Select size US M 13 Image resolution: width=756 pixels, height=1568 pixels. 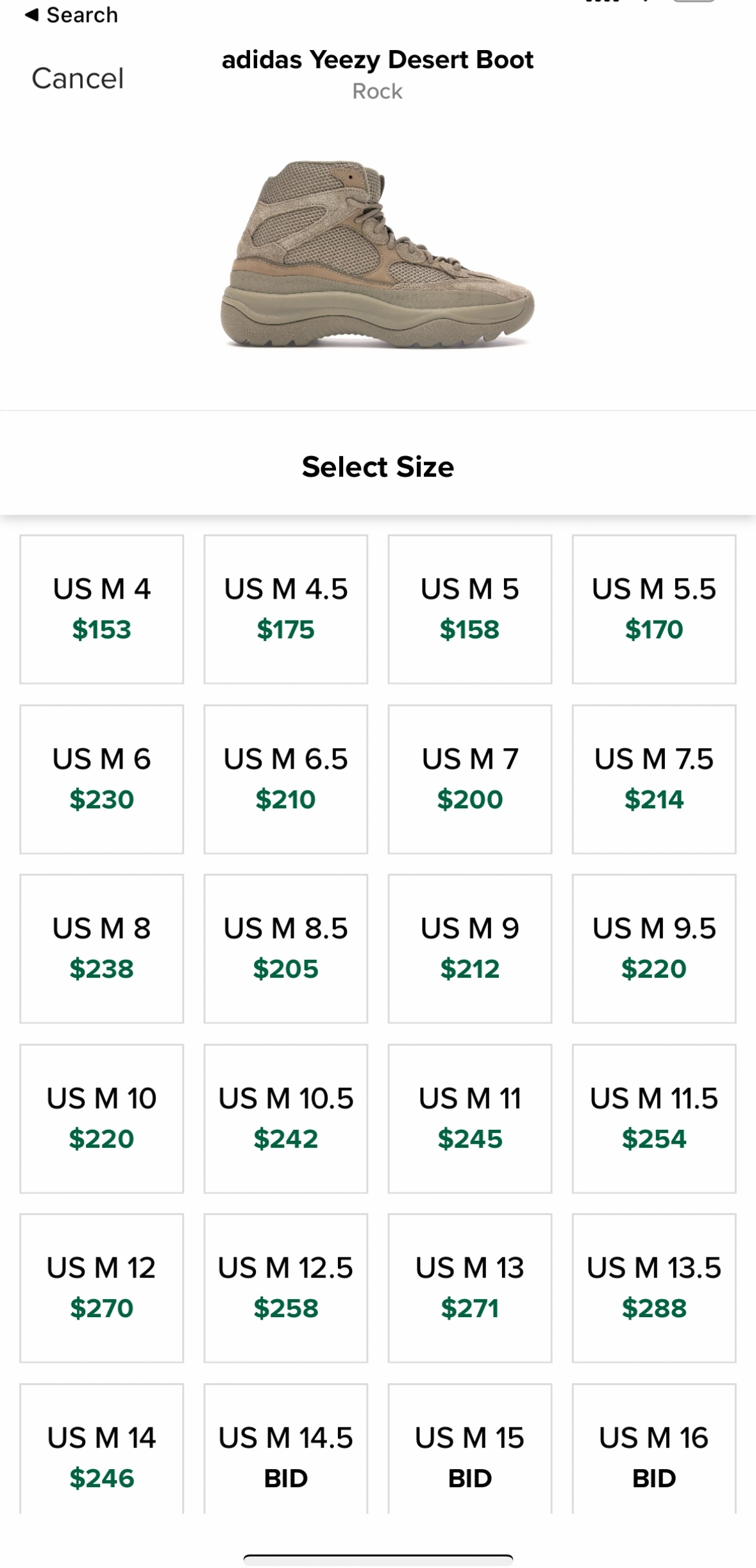[470, 1288]
